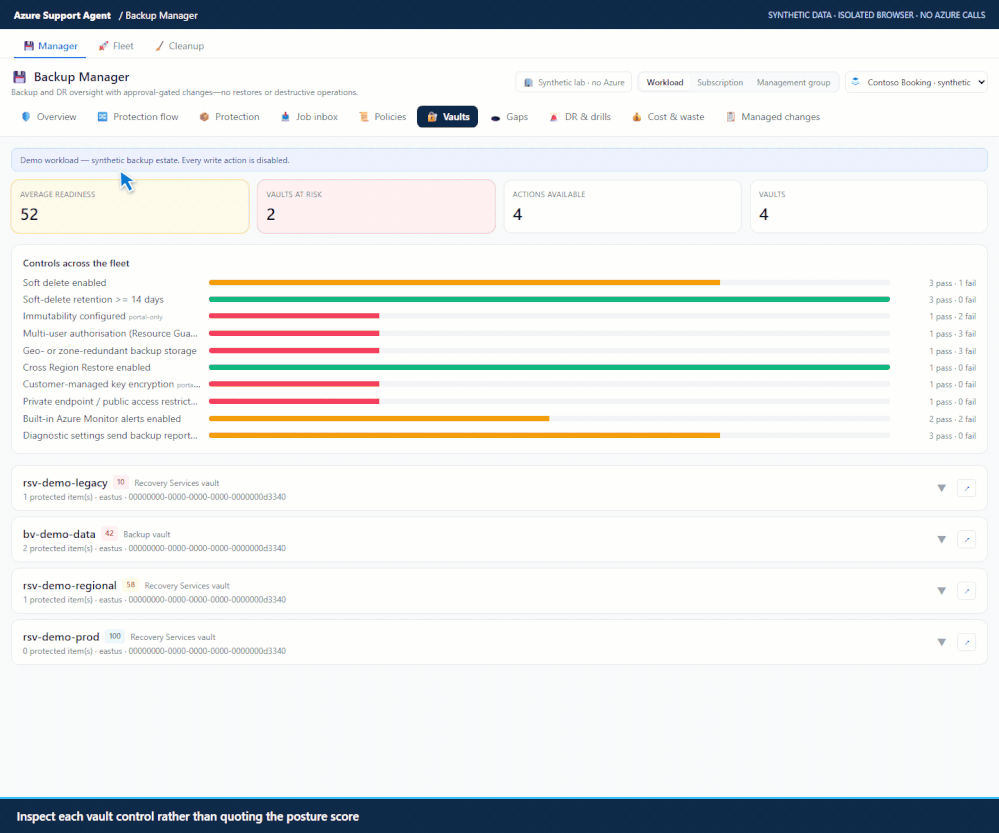
Task: Open rsv-demo-legacy vault external link icon
Action: (967, 488)
